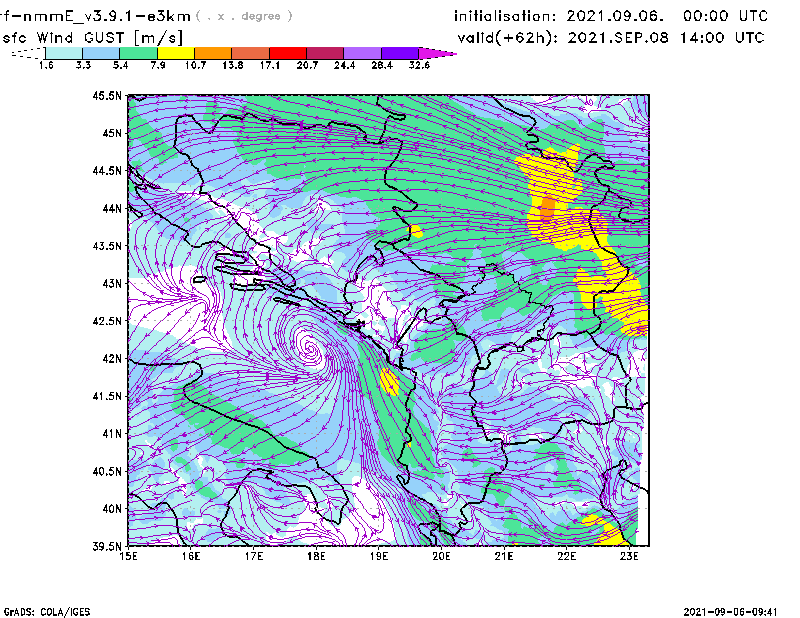The height and width of the screenshot is (618, 800).
Task: Click the 15E longitude label
Action: pyautogui.click(x=128, y=556)
